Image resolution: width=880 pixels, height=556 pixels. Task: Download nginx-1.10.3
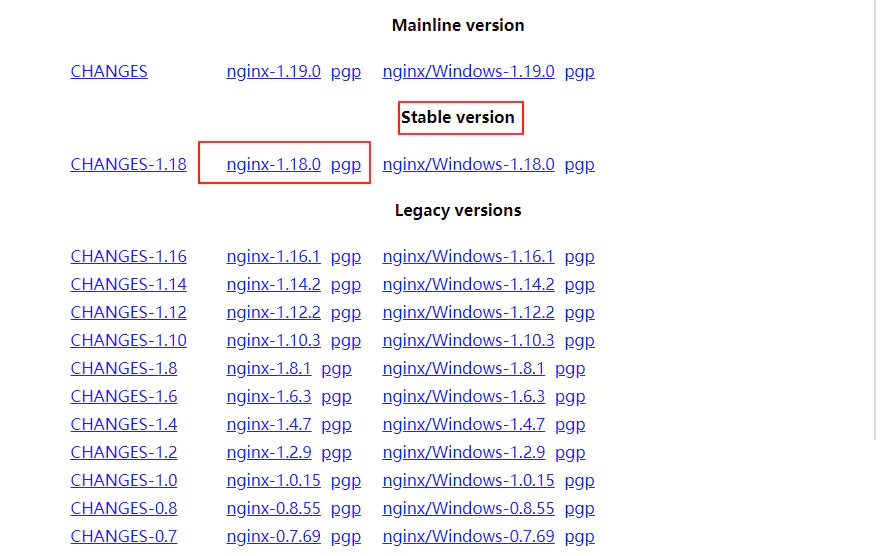point(273,341)
